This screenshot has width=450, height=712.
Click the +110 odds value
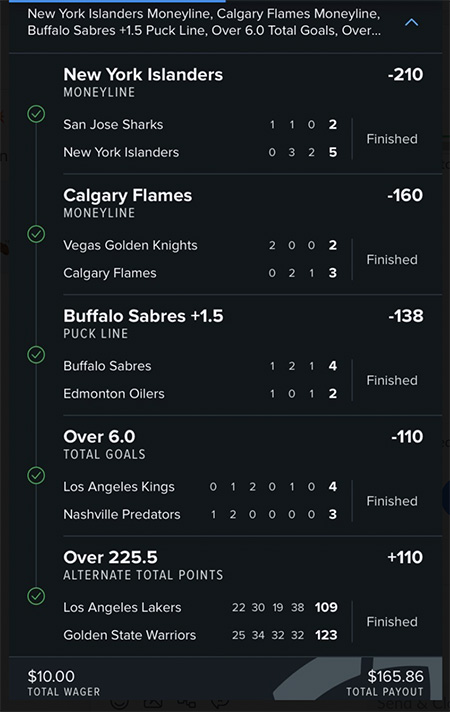pos(405,558)
